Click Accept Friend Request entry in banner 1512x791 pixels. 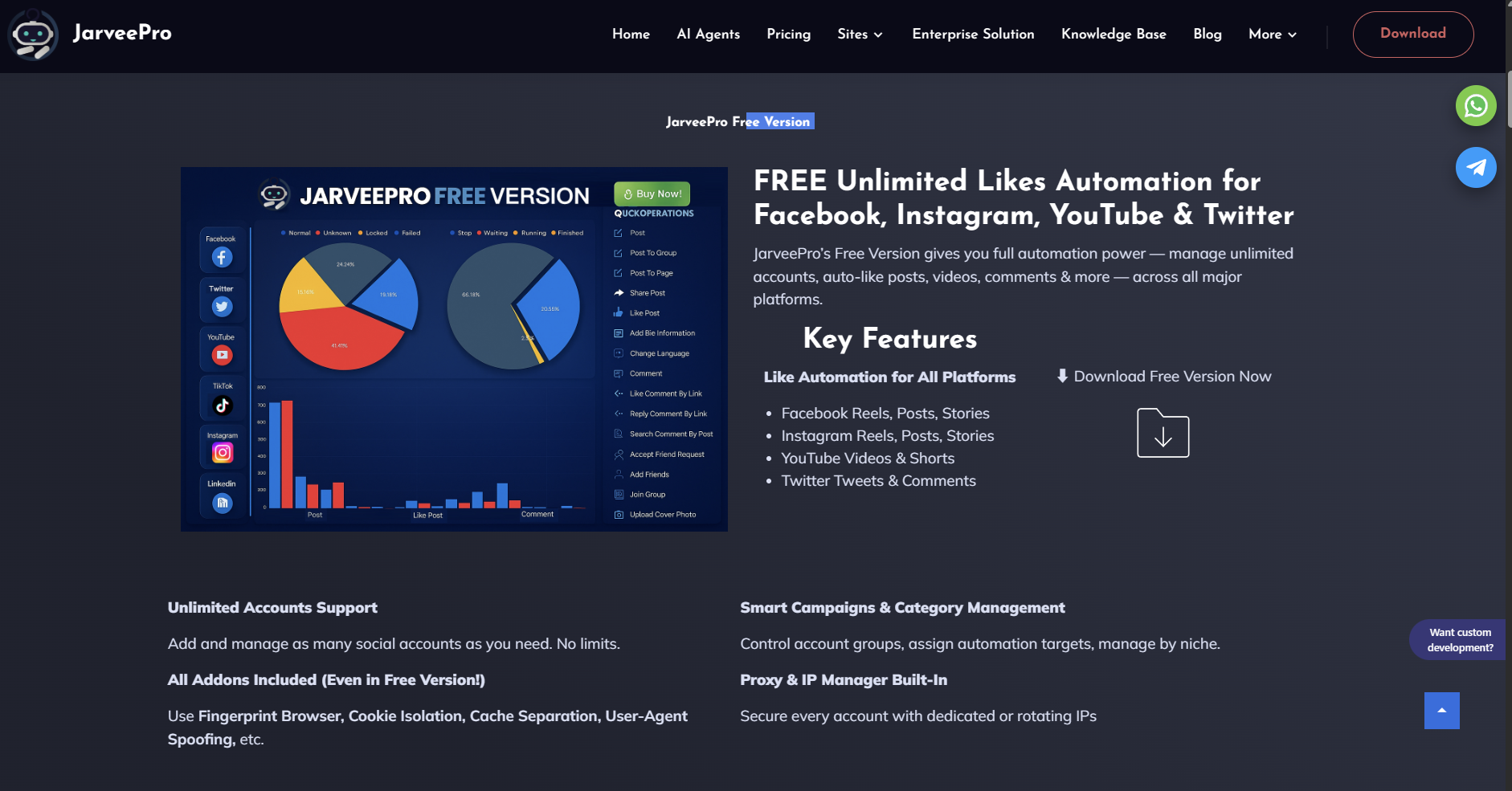tap(667, 455)
